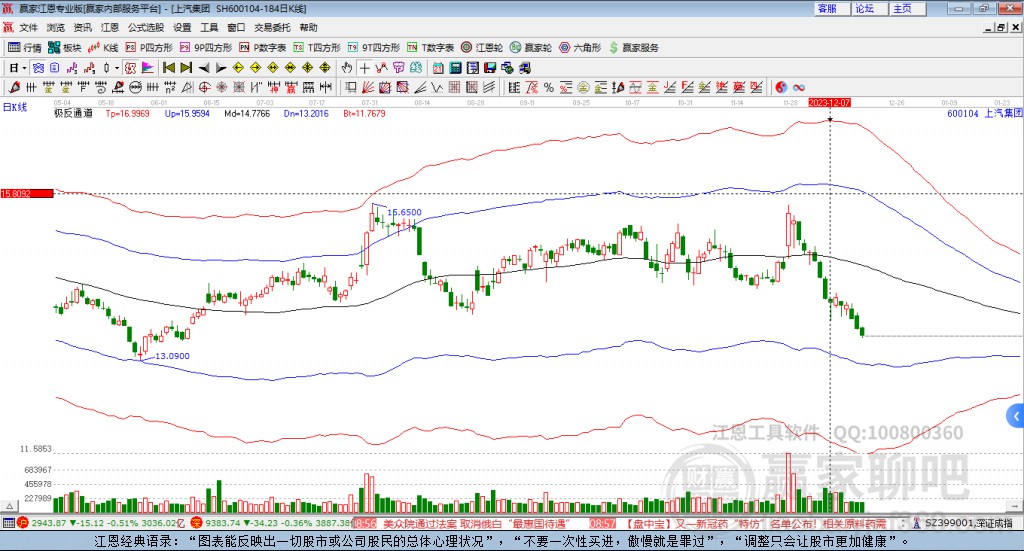The image size is (1024, 551).
Task: Click the blue infinity symbol icon
Action: pyautogui.click(x=799, y=87)
